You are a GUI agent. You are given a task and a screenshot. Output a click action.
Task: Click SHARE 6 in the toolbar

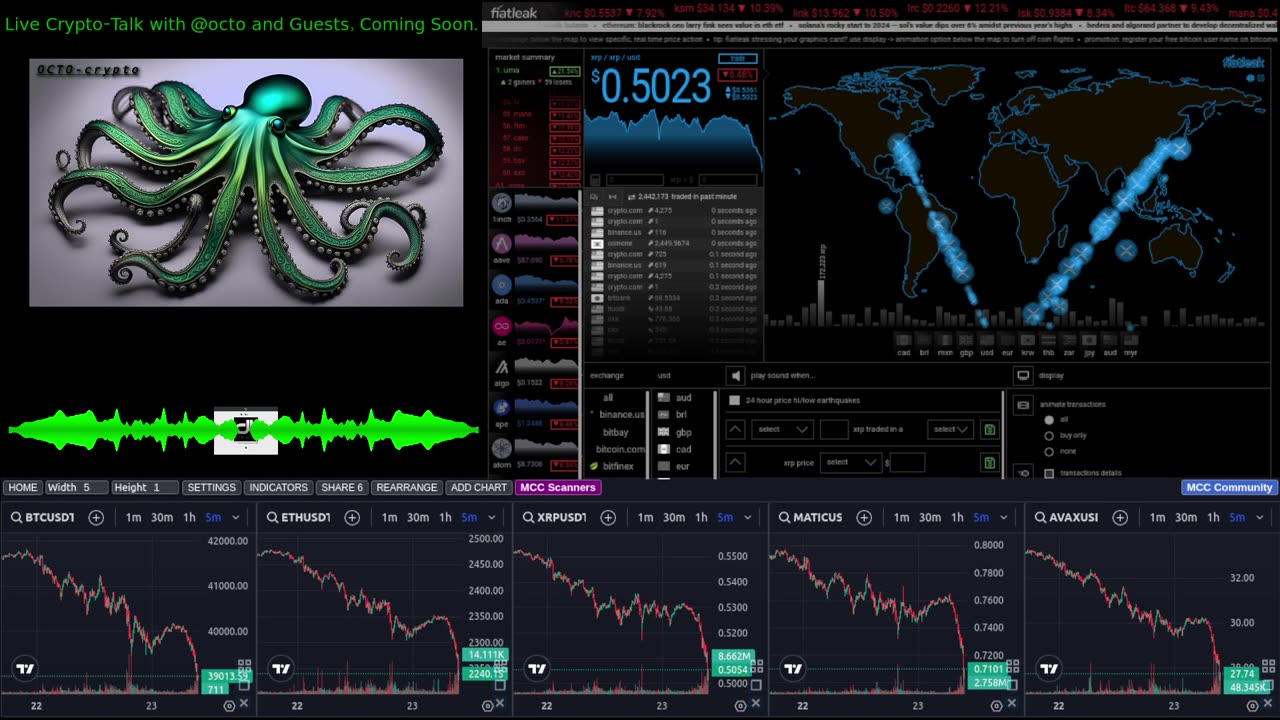pyautogui.click(x=342, y=488)
